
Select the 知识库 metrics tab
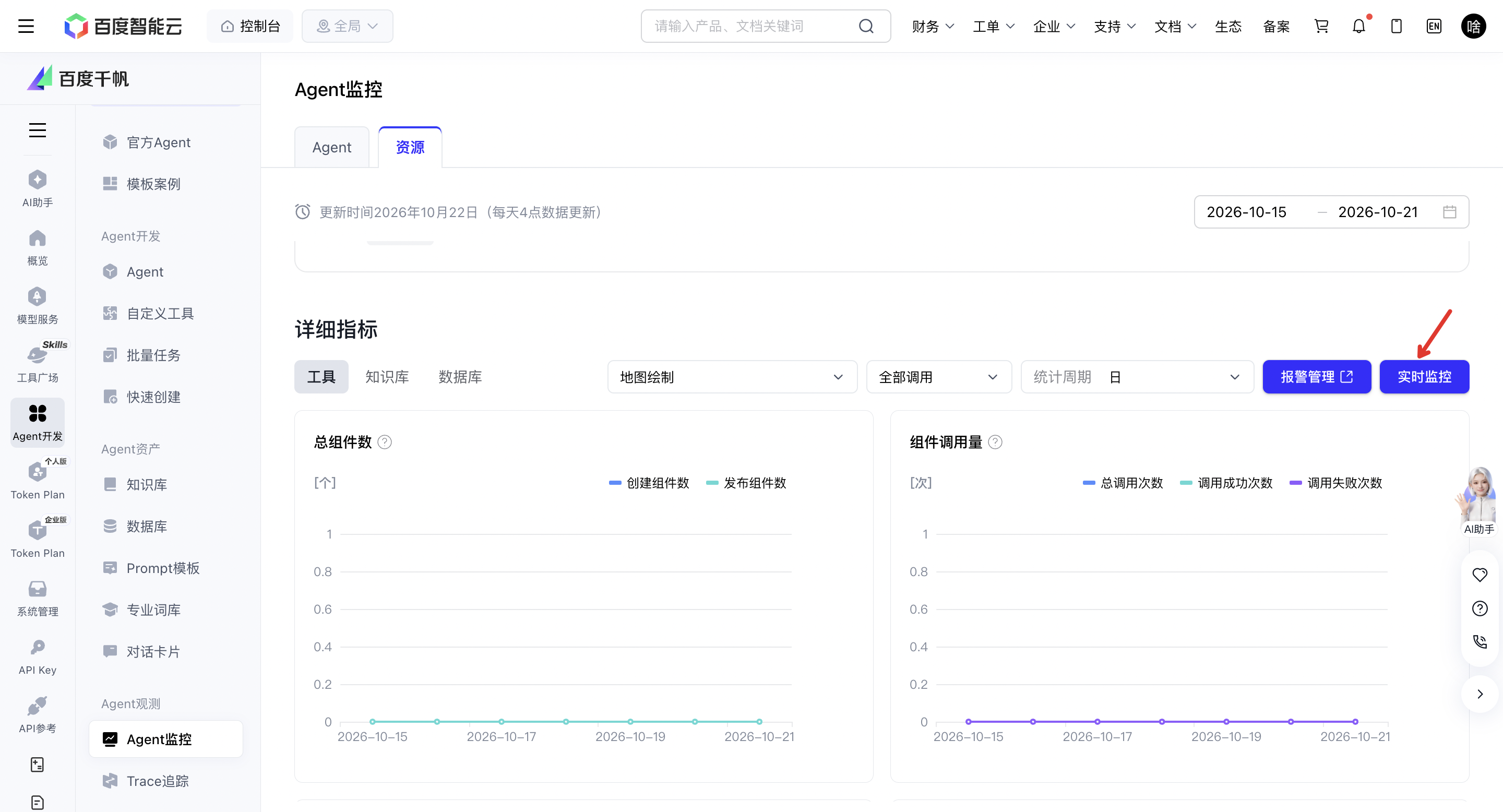(387, 377)
